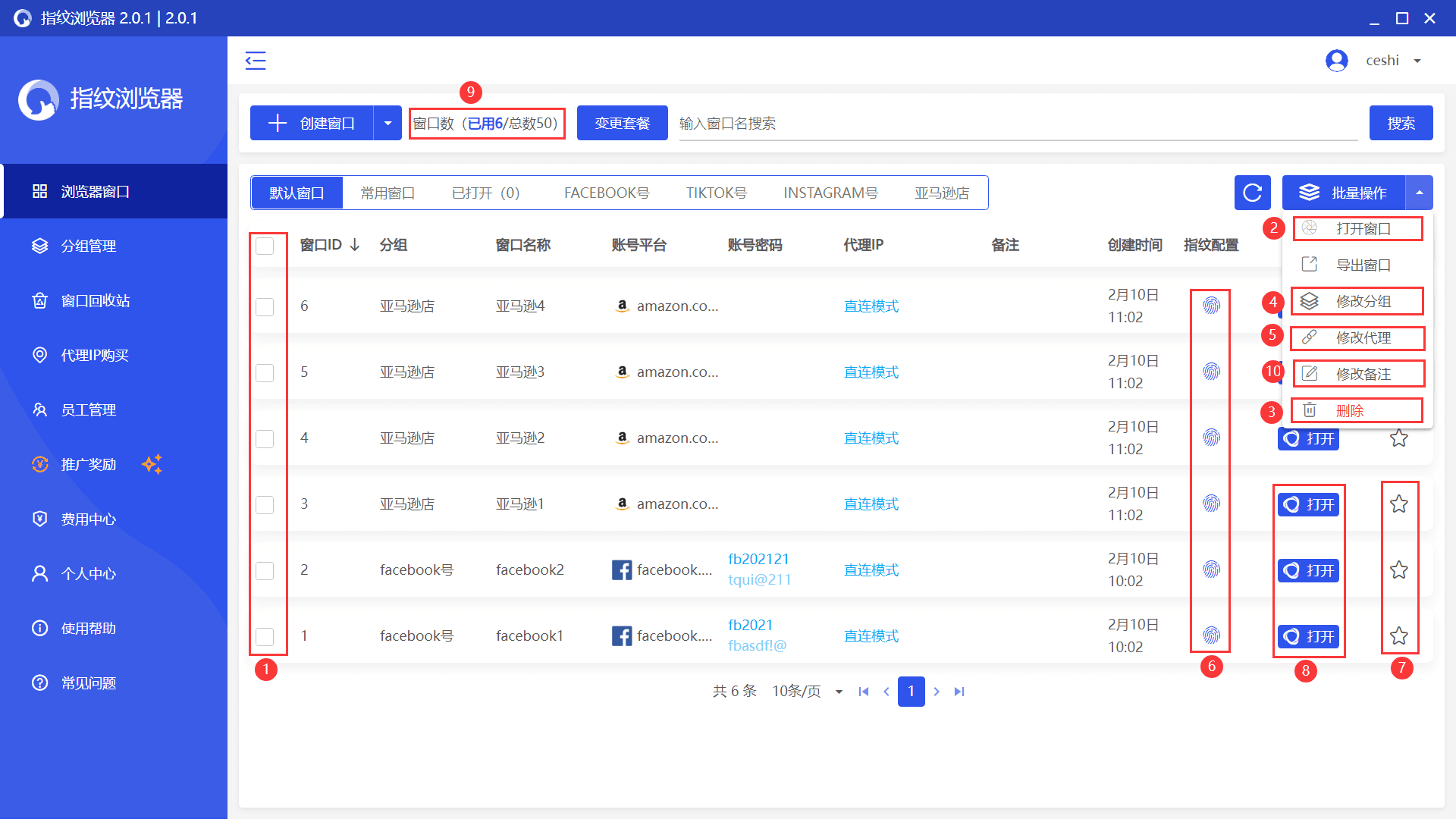Select checkbox for facebook1 row

click(x=265, y=637)
